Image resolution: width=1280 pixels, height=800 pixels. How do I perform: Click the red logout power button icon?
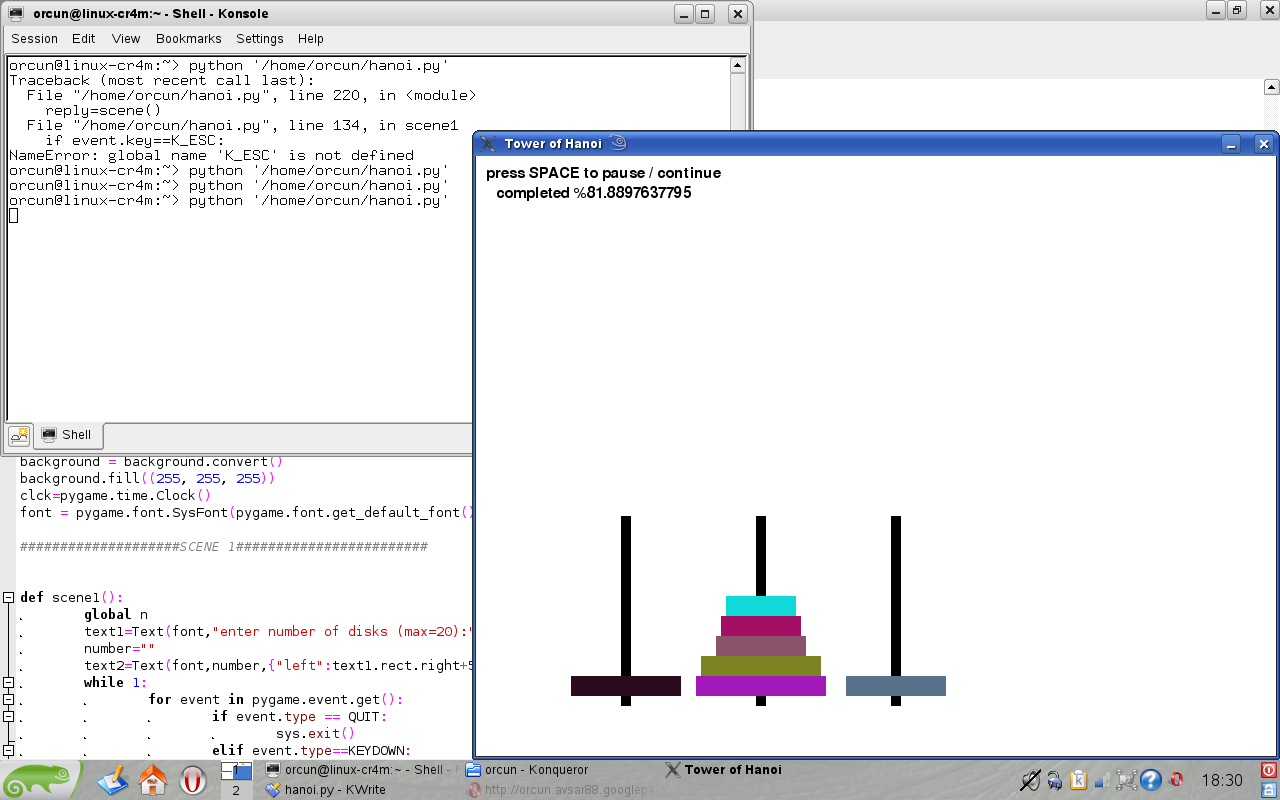click(1269, 771)
